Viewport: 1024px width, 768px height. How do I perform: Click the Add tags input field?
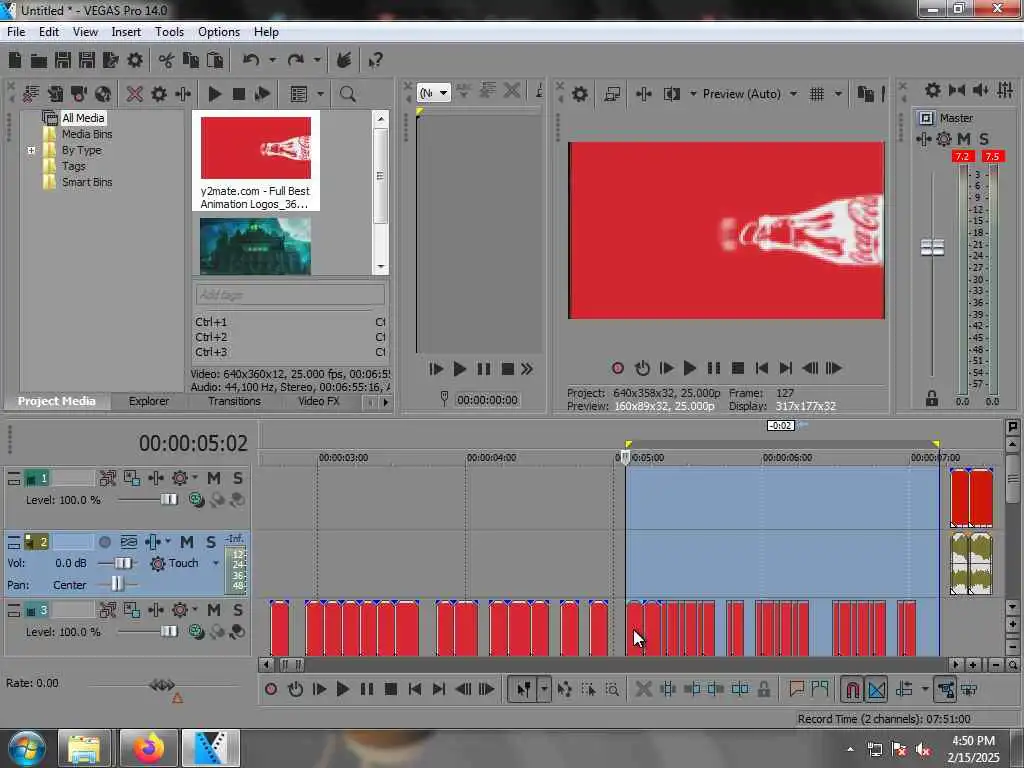pos(290,295)
